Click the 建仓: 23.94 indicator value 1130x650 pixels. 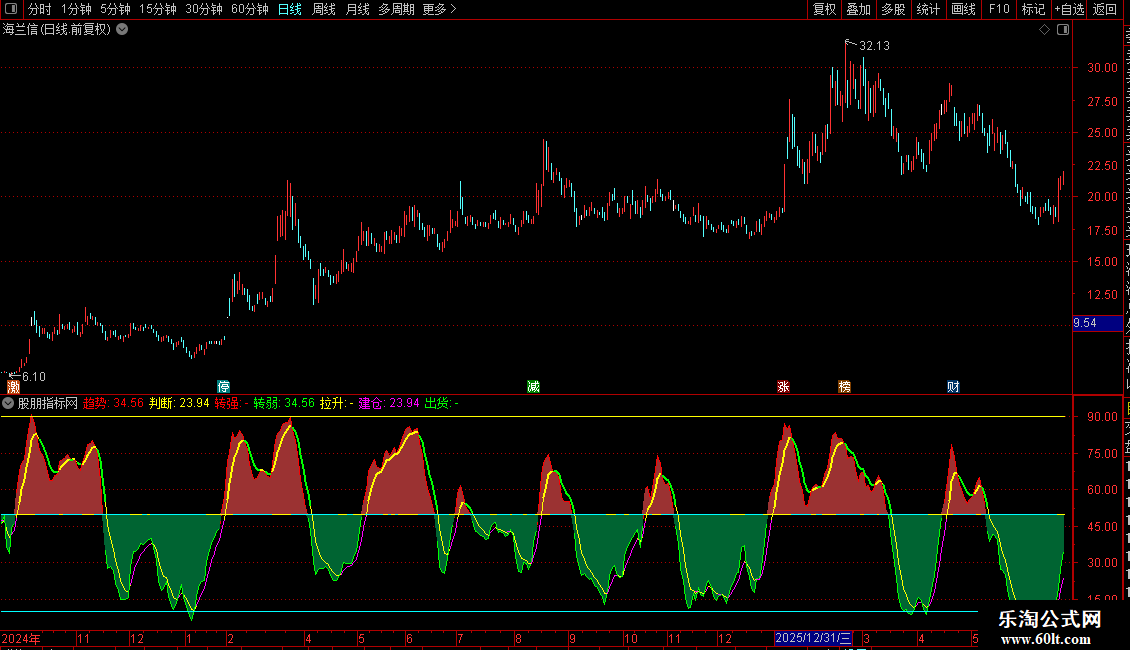click(388, 404)
